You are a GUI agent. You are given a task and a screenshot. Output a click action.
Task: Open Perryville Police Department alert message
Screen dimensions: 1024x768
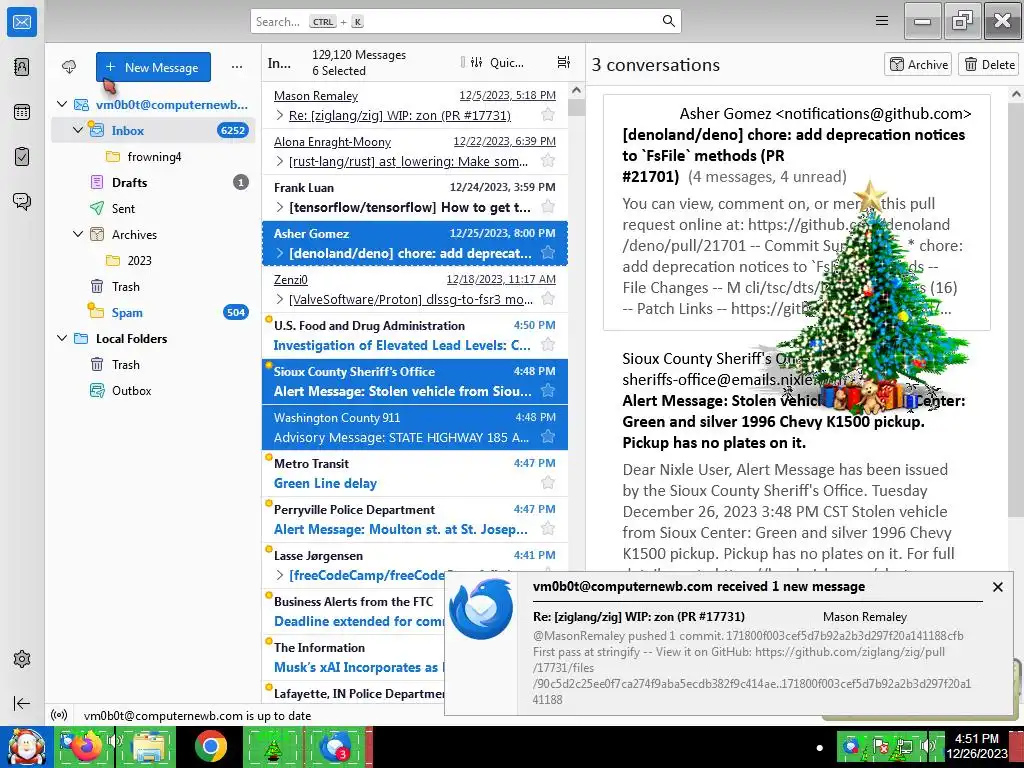tap(415, 520)
